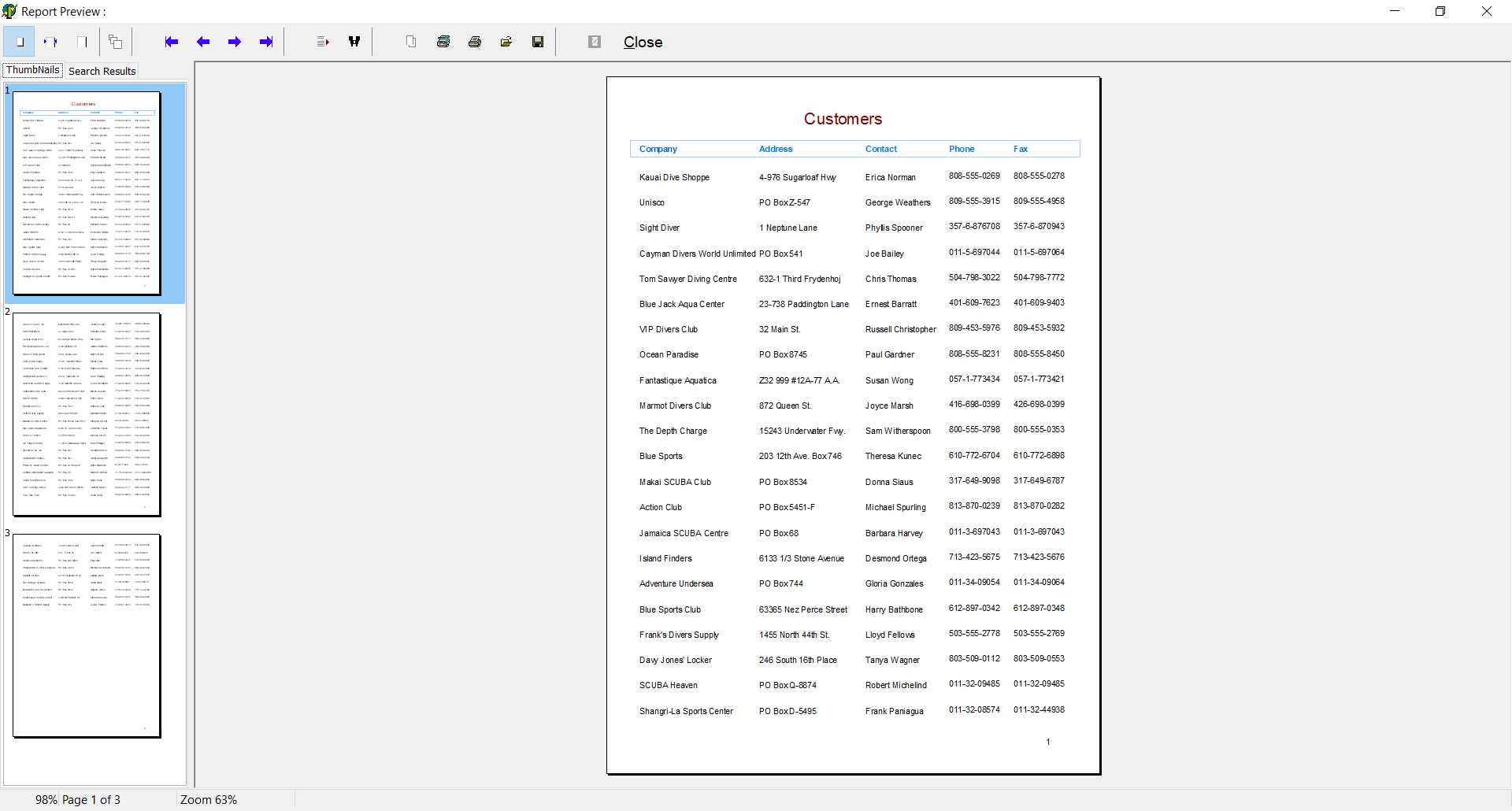Viewport: 1512px width, 811px height.
Task: Click the Jamaica SCUBA Centre entry
Action: click(x=684, y=533)
